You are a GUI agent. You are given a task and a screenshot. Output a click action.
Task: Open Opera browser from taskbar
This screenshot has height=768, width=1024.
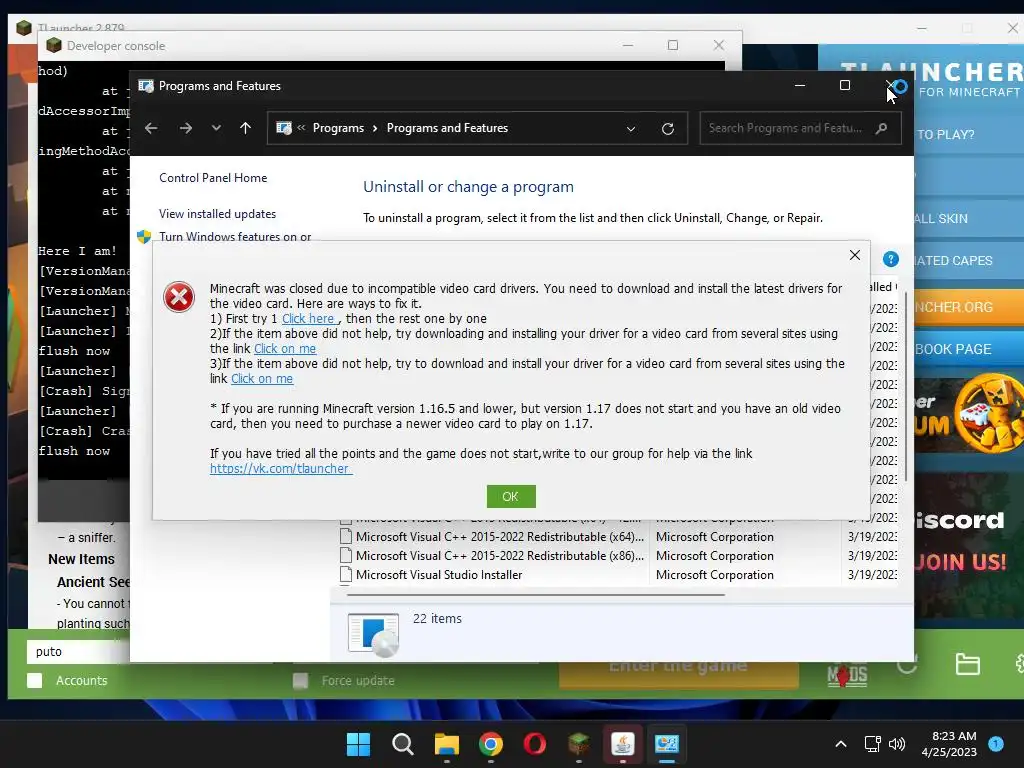point(535,744)
